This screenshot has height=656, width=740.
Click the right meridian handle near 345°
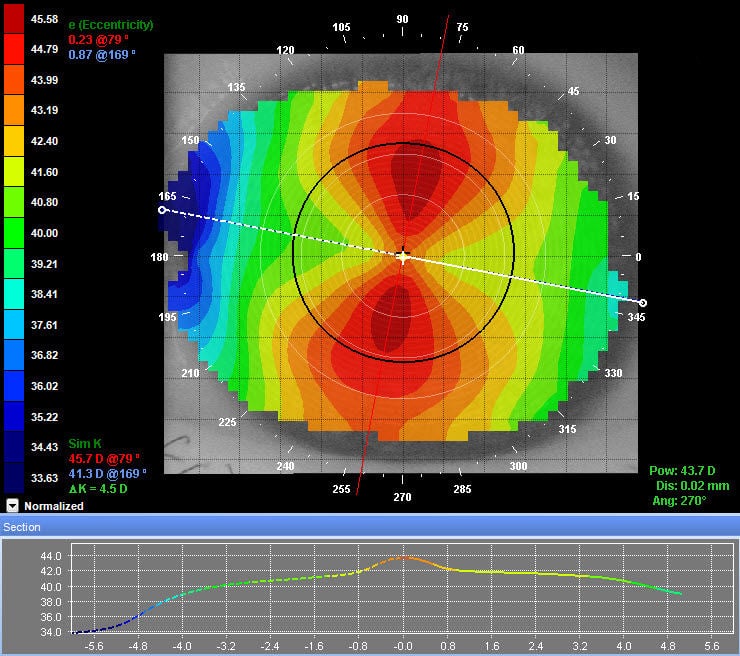pos(642,302)
